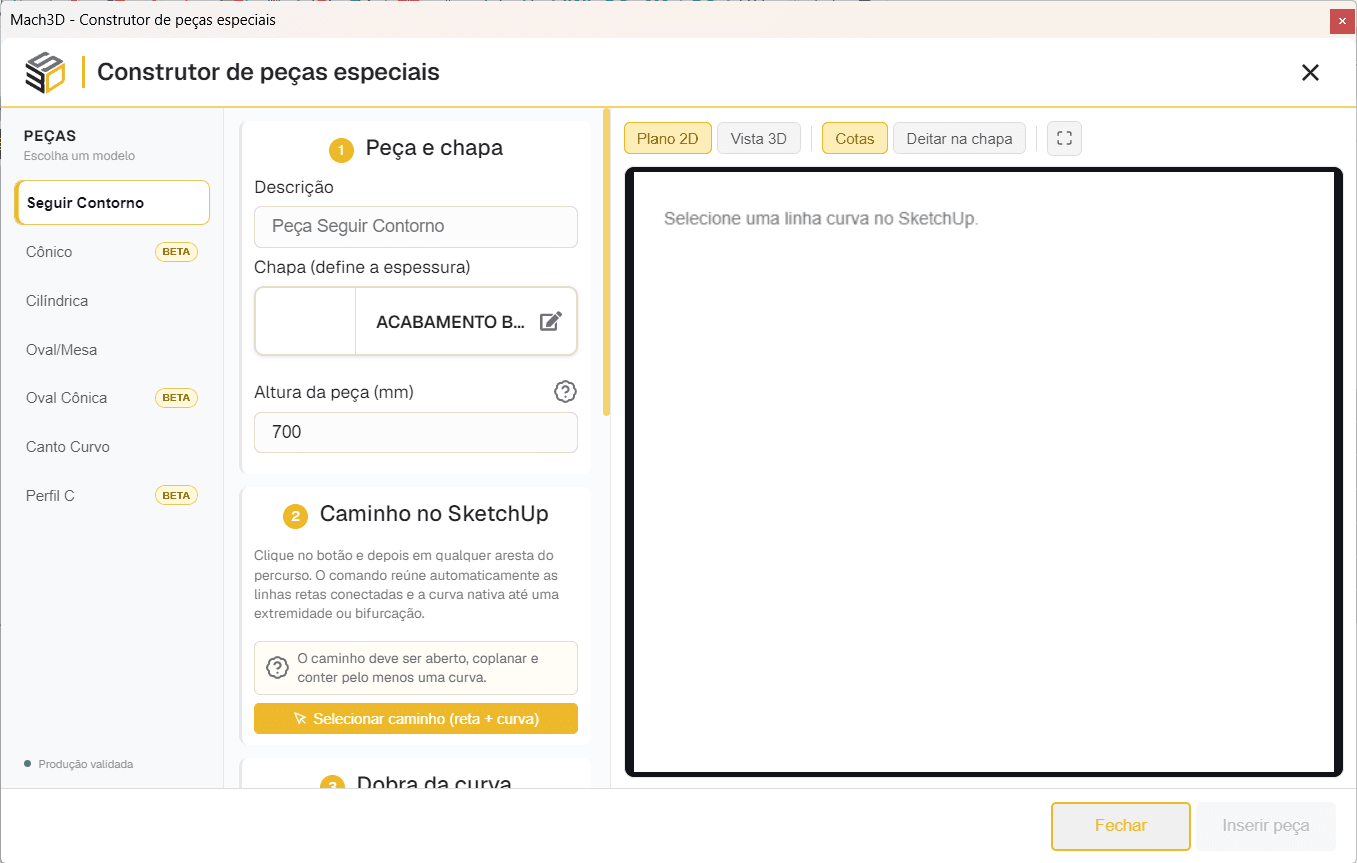
Task: Click the 'Produção validada' status text
Action: [x=86, y=765]
